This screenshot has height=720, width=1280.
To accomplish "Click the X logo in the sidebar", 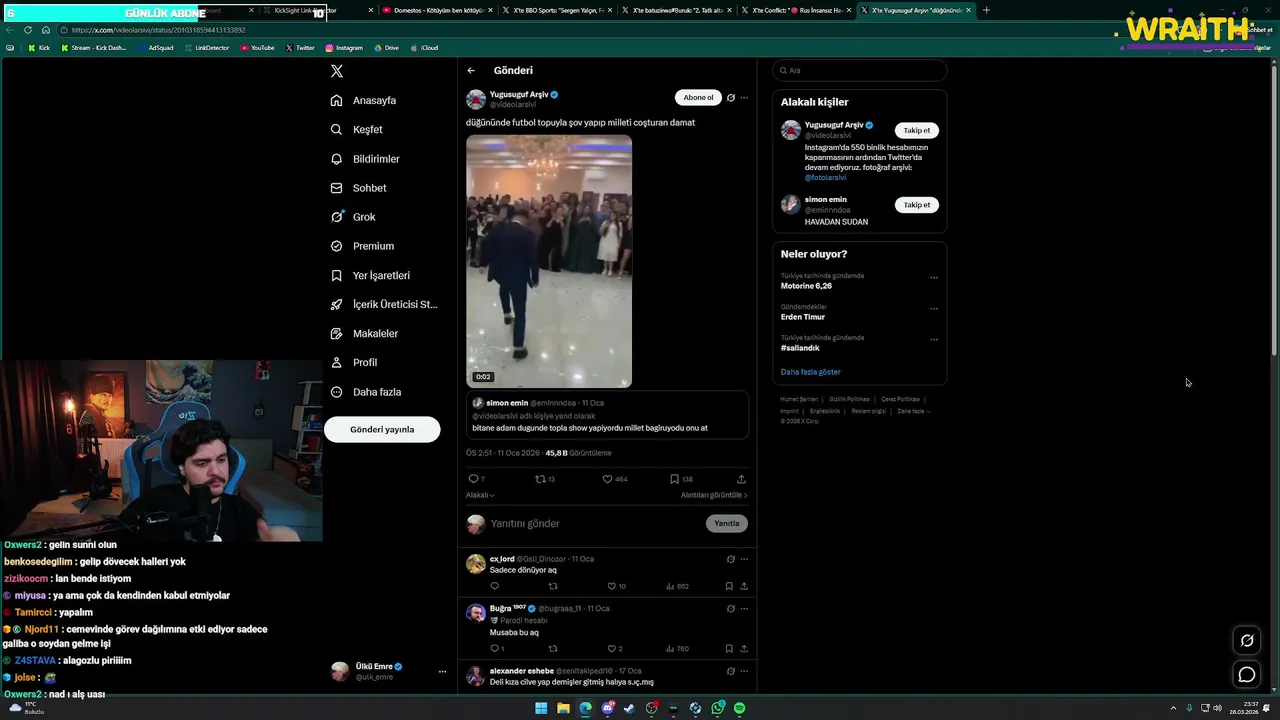I will click(337, 71).
